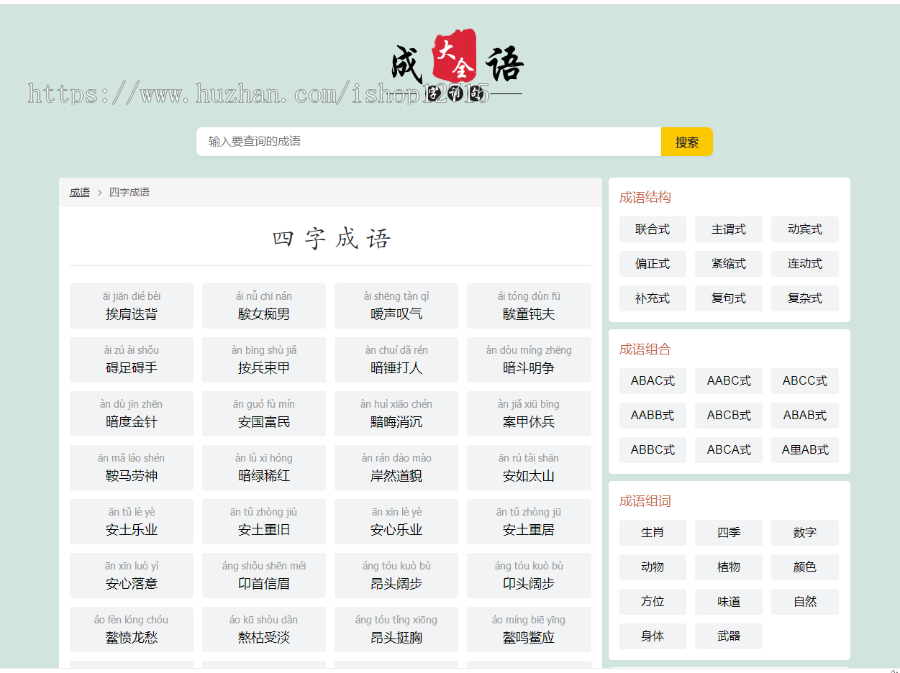Choose combination pattern ABAC式

click(653, 381)
